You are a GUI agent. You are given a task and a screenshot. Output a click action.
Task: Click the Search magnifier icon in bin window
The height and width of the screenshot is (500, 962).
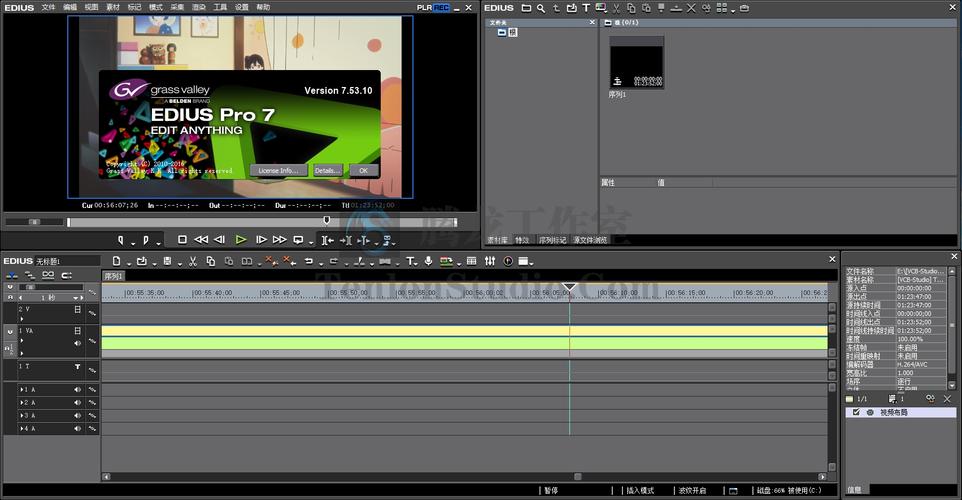tap(541, 8)
